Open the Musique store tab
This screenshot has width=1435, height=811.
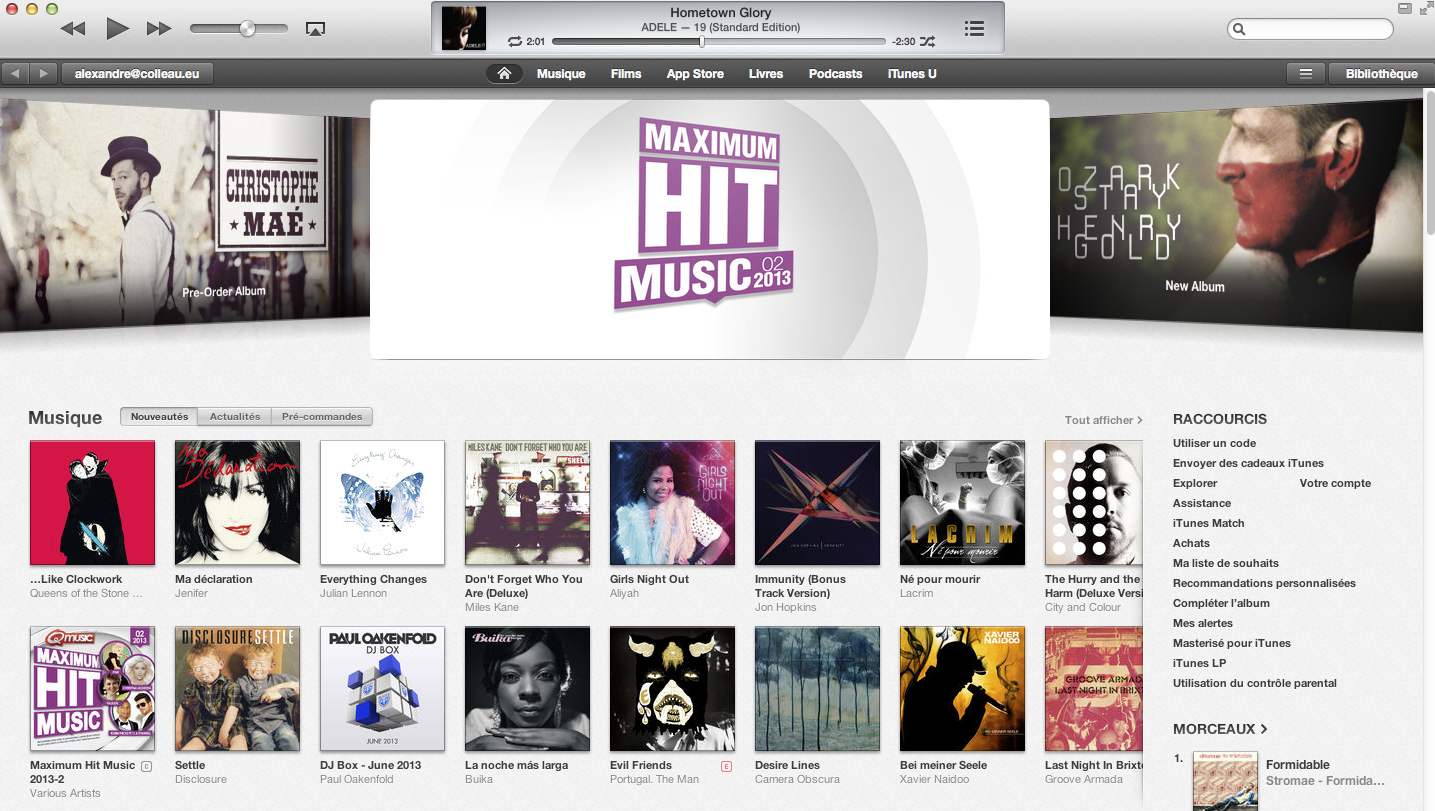561,74
